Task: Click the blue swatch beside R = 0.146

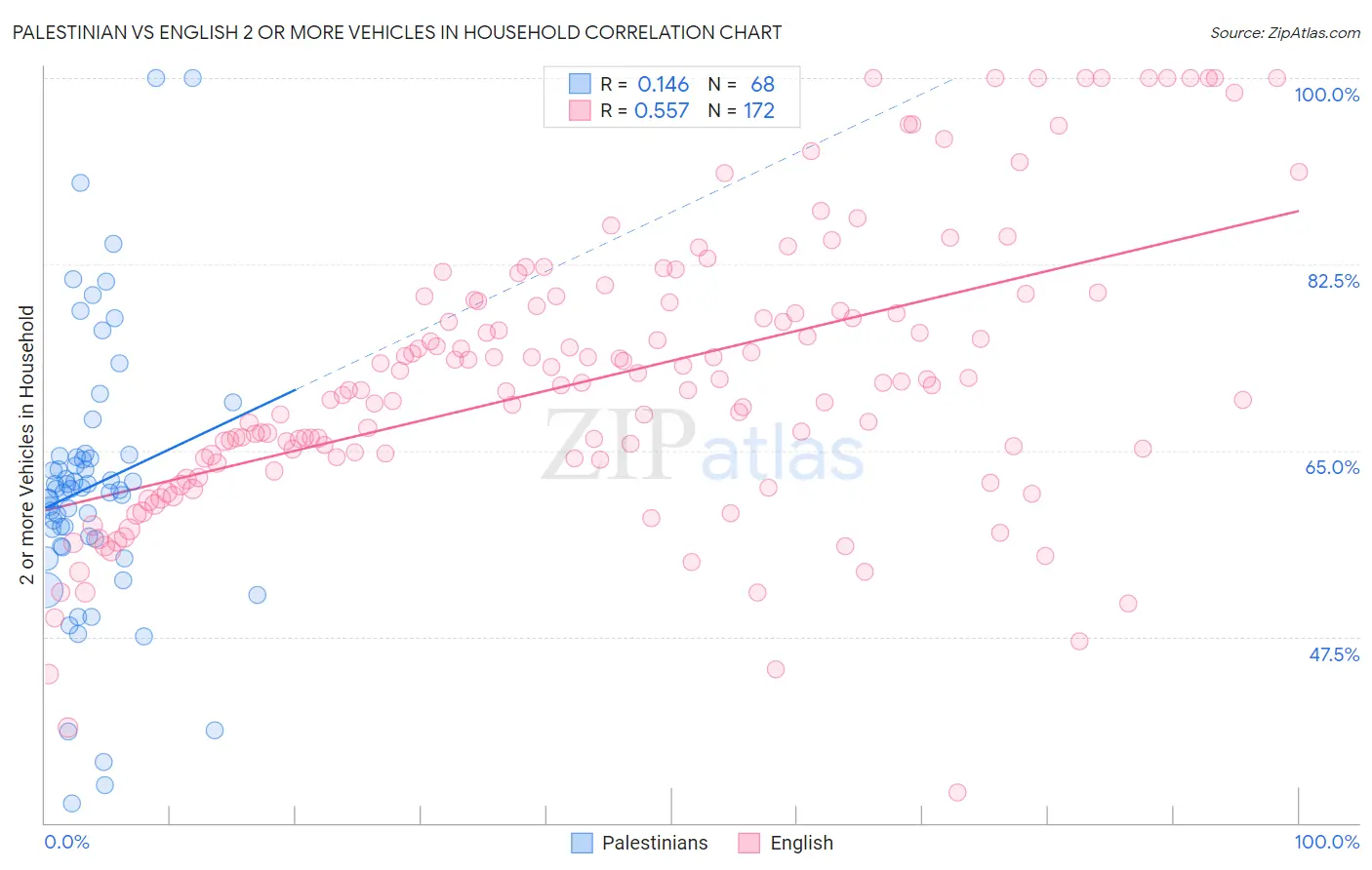Action: click(x=580, y=84)
